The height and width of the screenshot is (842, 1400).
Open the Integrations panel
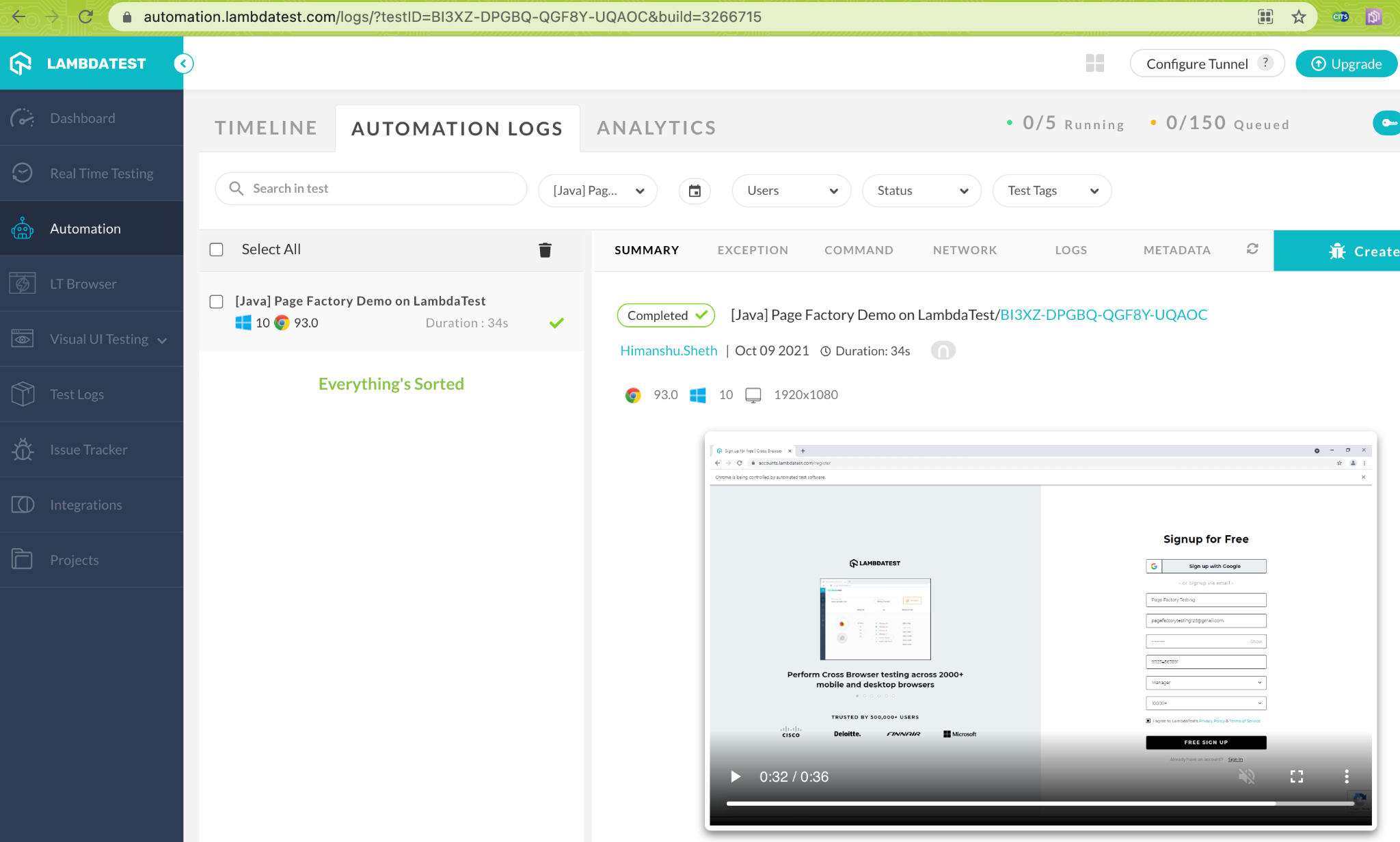coord(85,504)
